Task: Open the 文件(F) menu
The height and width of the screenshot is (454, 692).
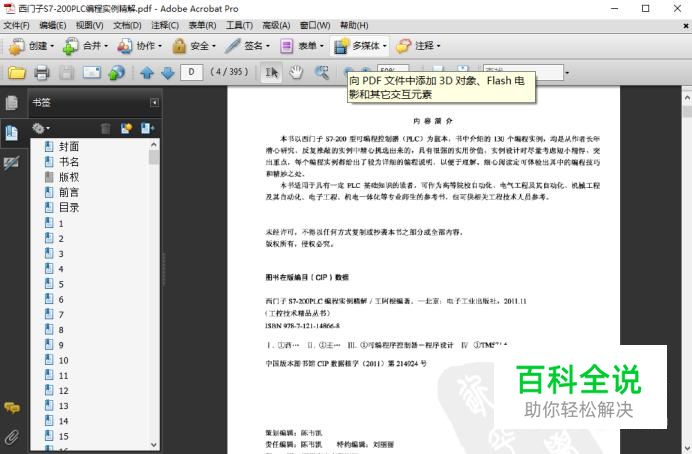Action: pos(16,26)
